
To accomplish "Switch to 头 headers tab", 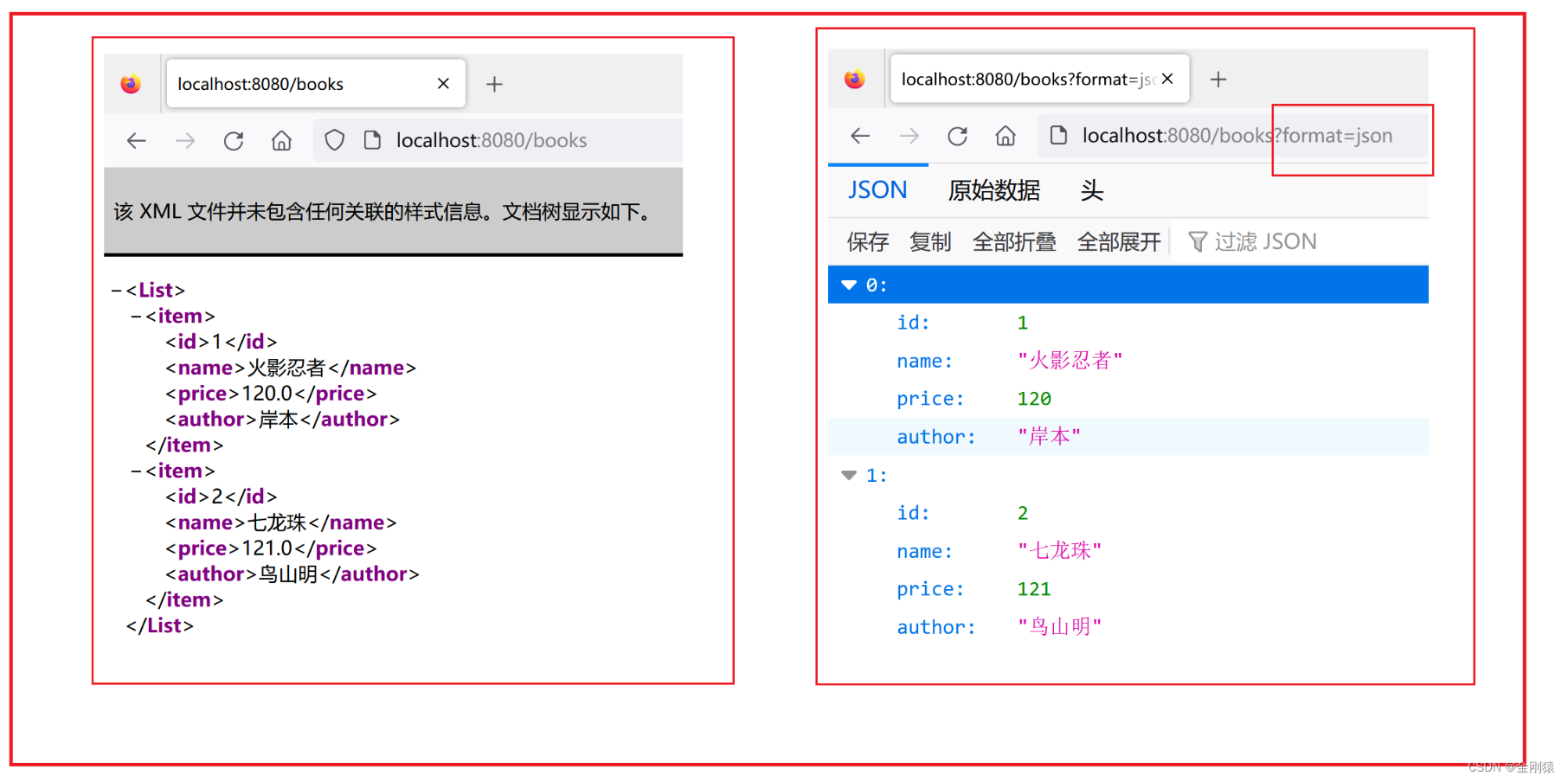I will pos(1092,190).
